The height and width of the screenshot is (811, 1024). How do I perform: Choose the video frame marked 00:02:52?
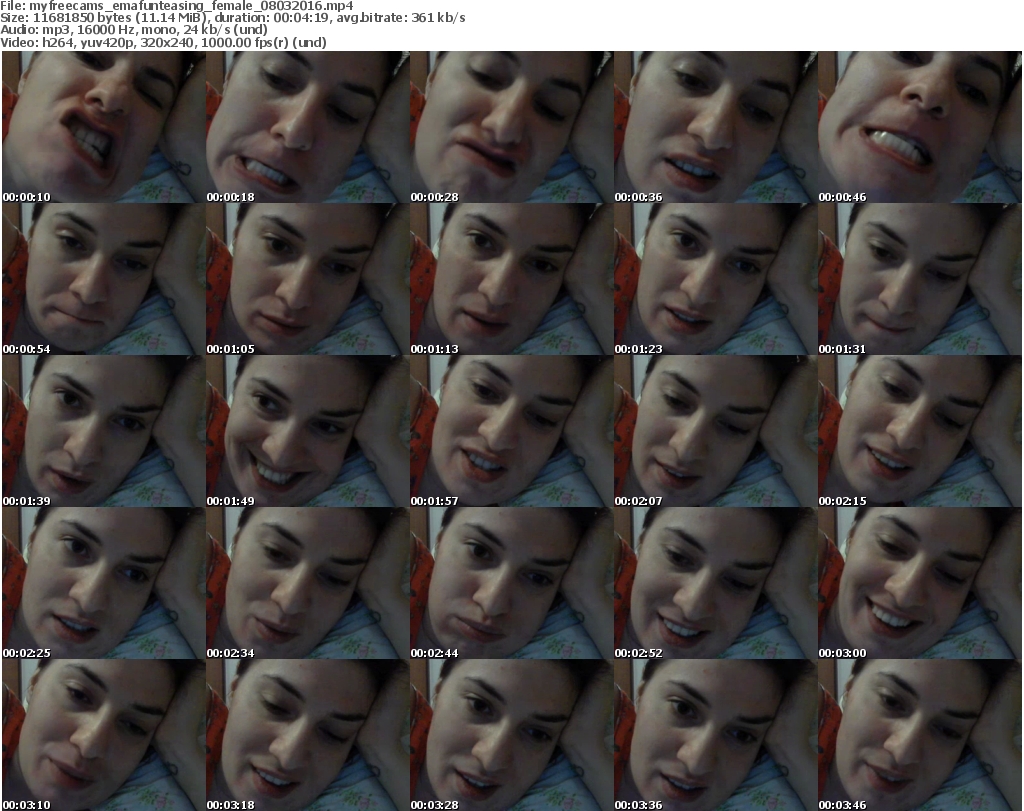(x=716, y=583)
